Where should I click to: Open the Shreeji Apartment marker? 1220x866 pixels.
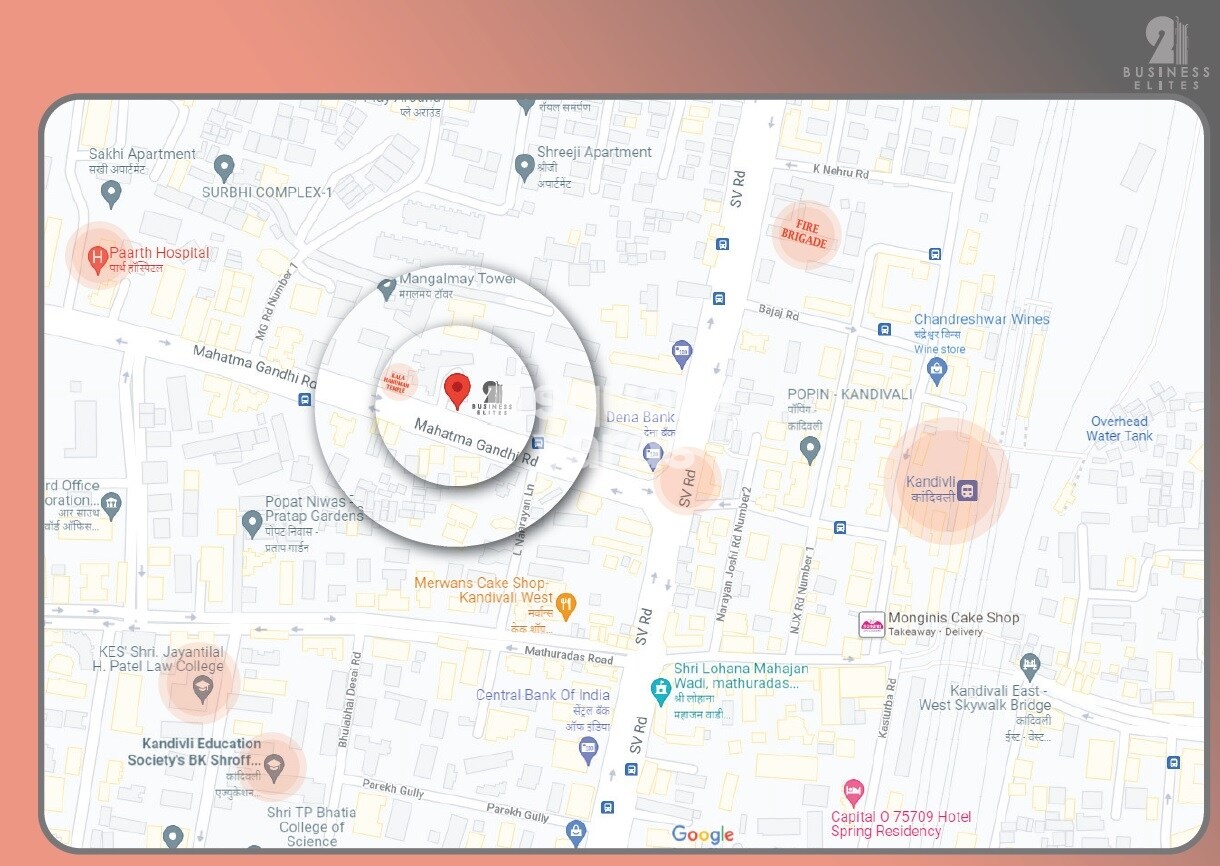(527, 167)
